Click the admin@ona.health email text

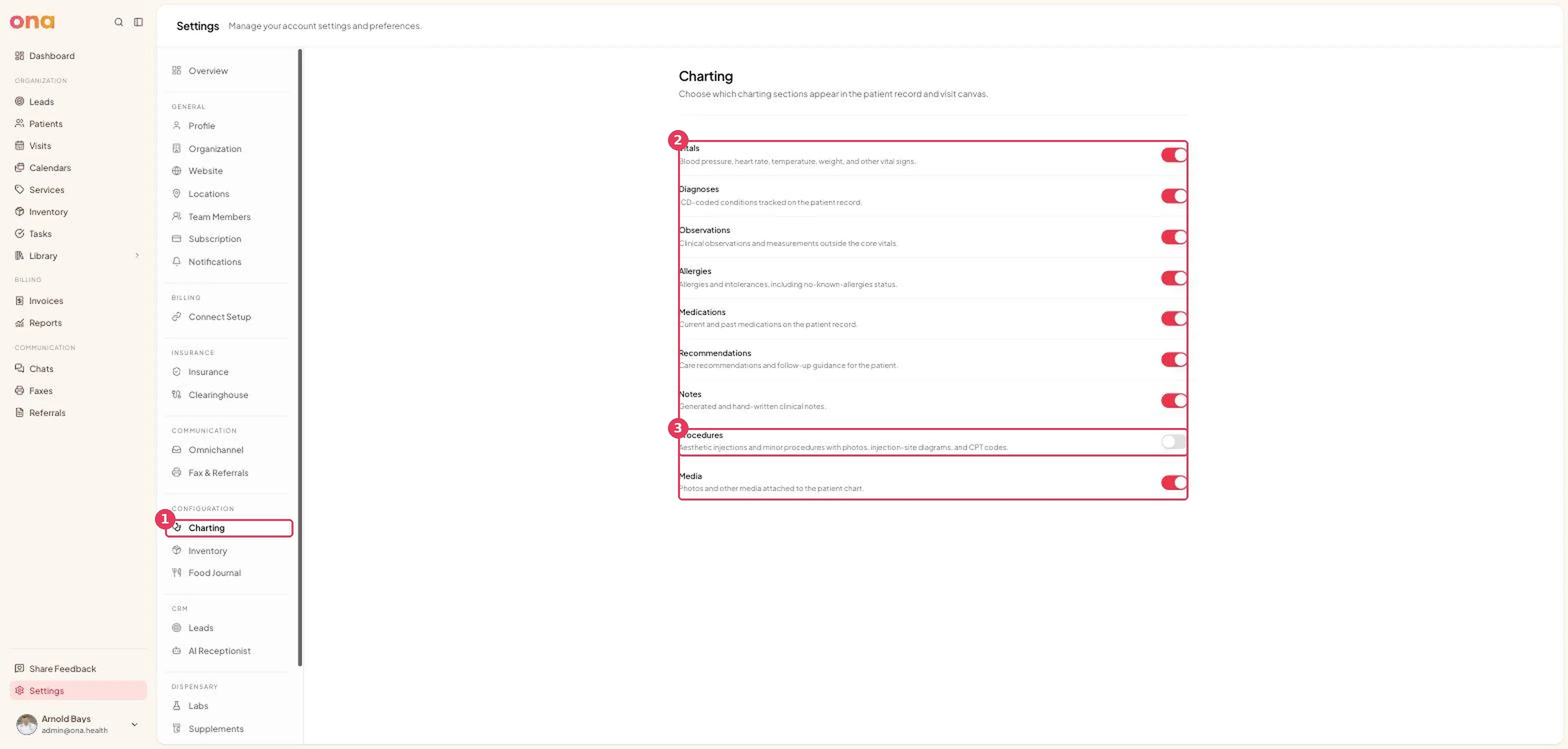click(x=74, y=730)
